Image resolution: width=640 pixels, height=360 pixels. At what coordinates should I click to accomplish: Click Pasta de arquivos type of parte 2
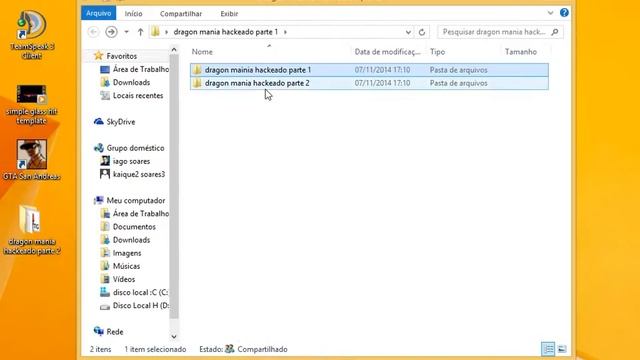pos(458,83)
